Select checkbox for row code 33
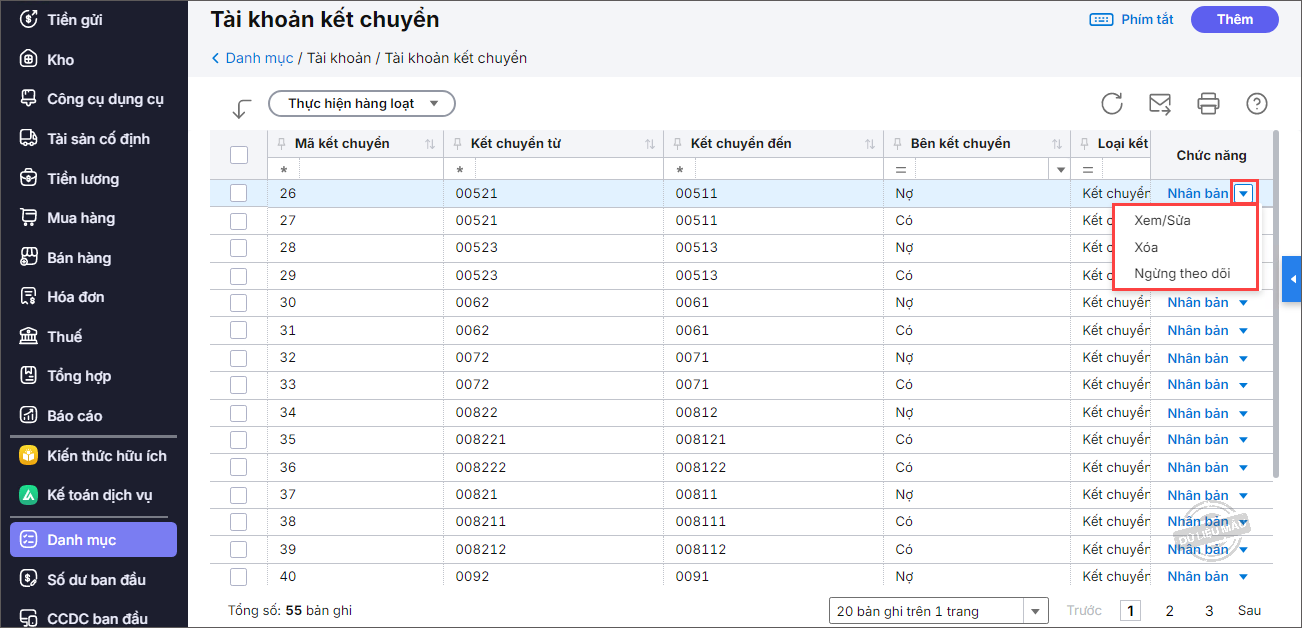This screenshot has width=1302, height=628. [239, 384]
